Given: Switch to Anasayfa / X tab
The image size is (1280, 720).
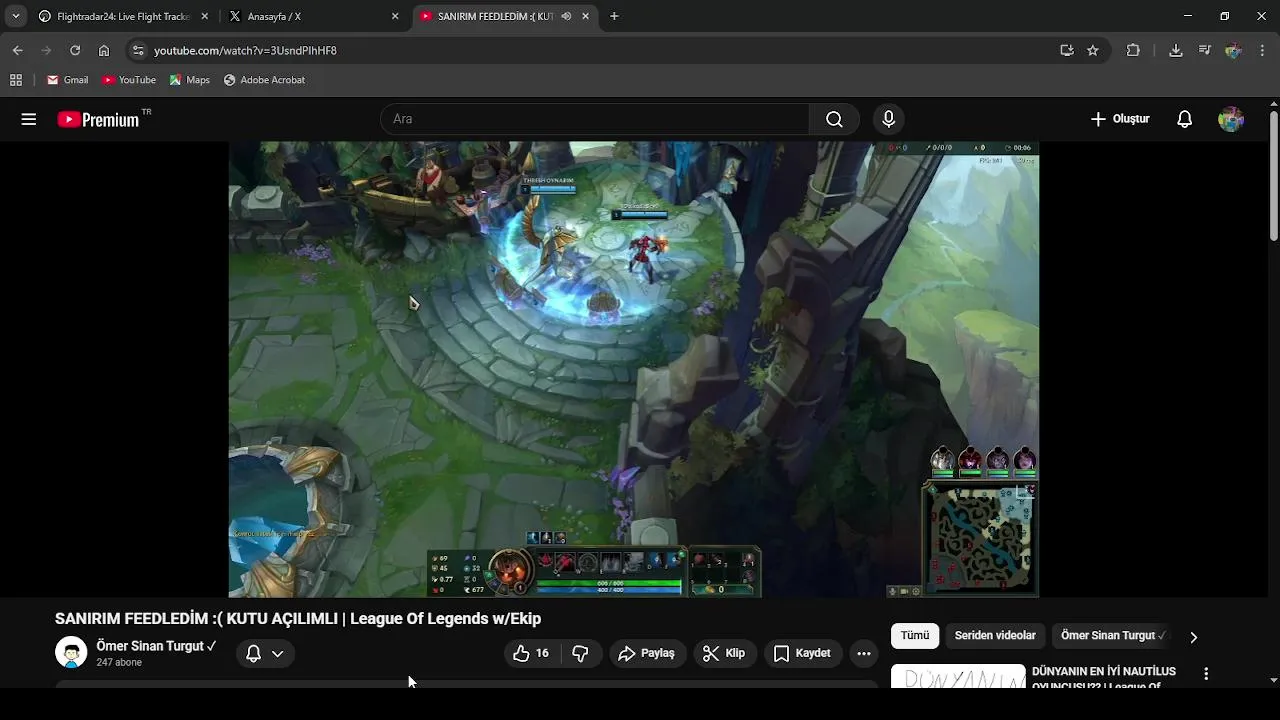Looking at the screenshot, I should pyautogui.click(x=312, y=16).
